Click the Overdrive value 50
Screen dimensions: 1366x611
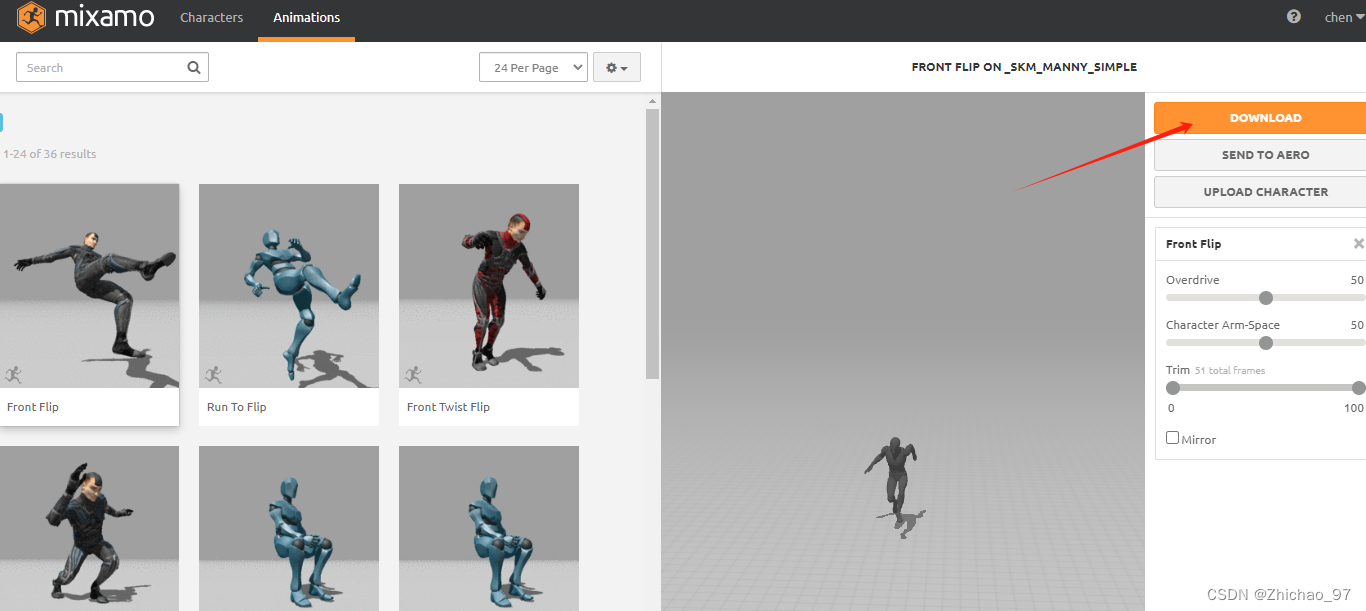point(1357,280)
